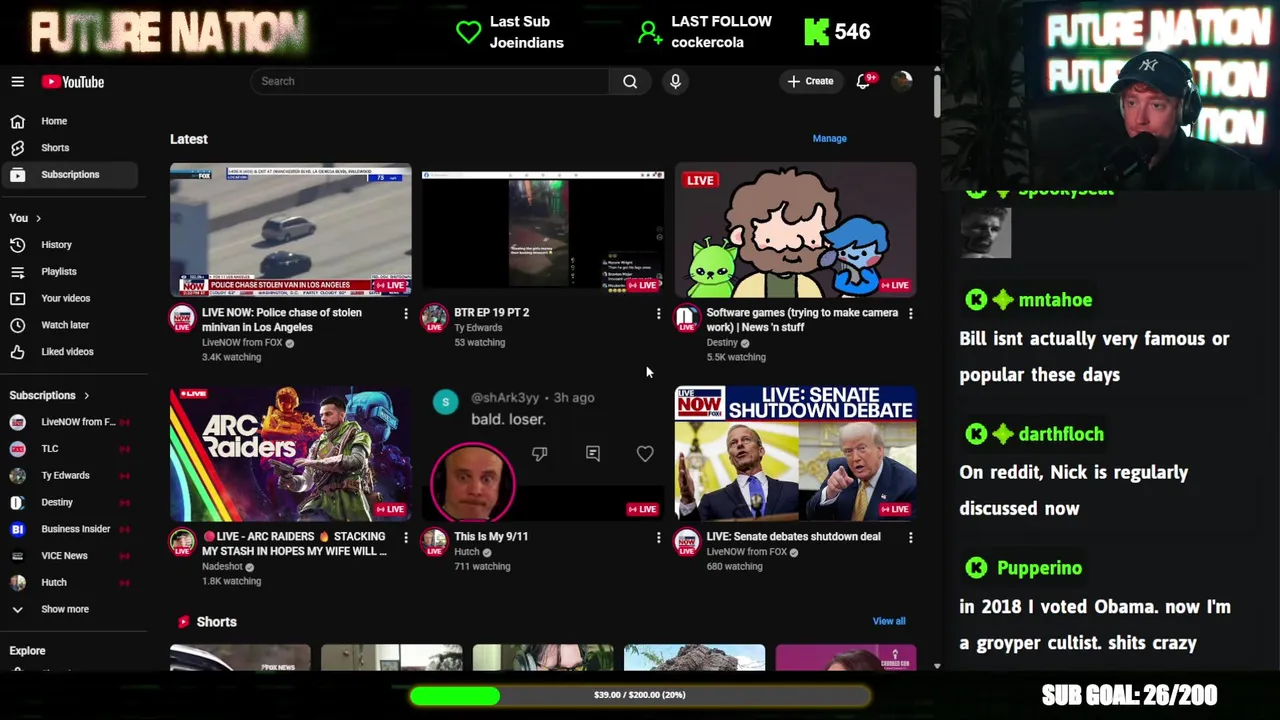
Task: Open options menu for BTR EP 19 PT 2
Action: (x=658, y=314)
